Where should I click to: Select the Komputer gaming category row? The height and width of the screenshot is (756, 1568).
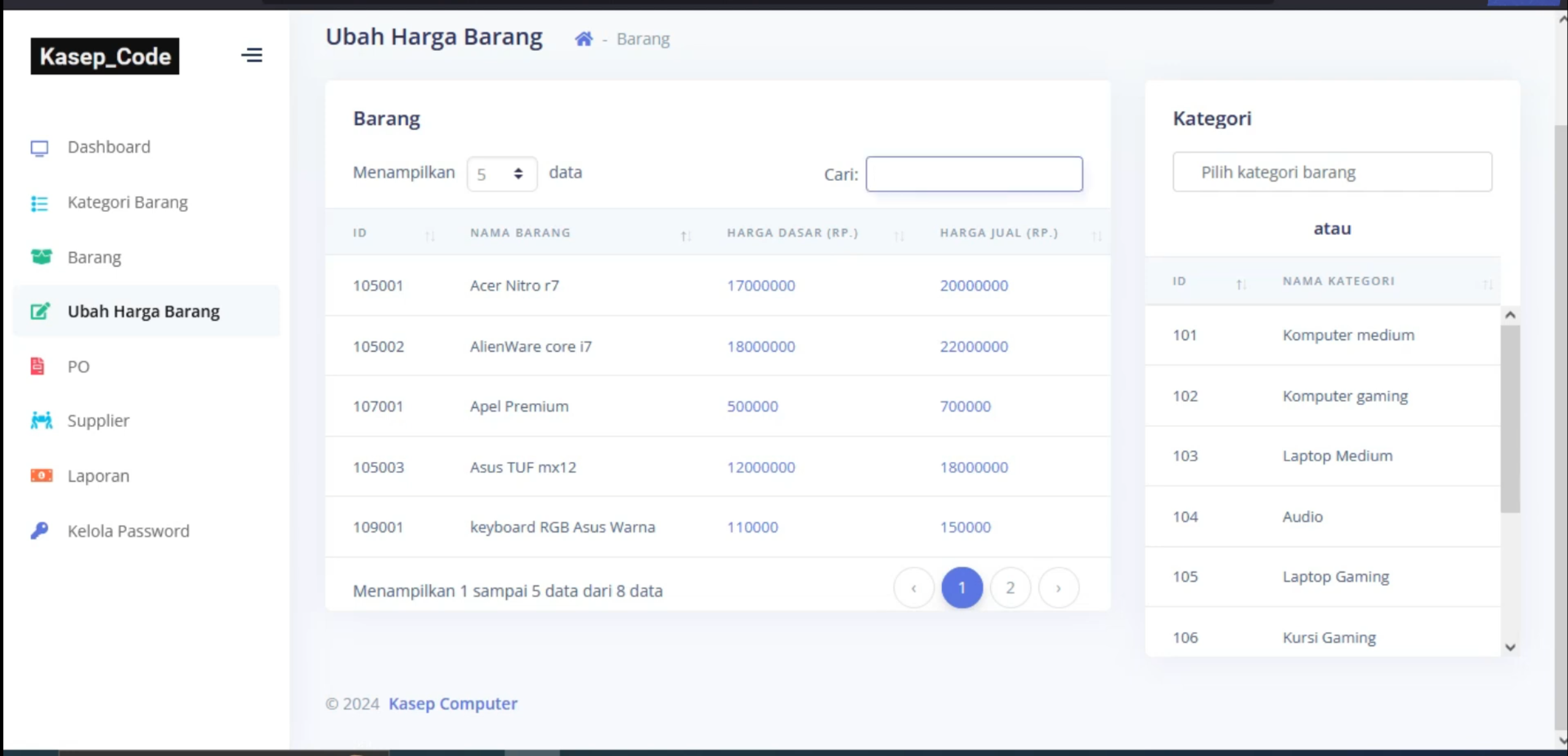[x=1323, y=396]
